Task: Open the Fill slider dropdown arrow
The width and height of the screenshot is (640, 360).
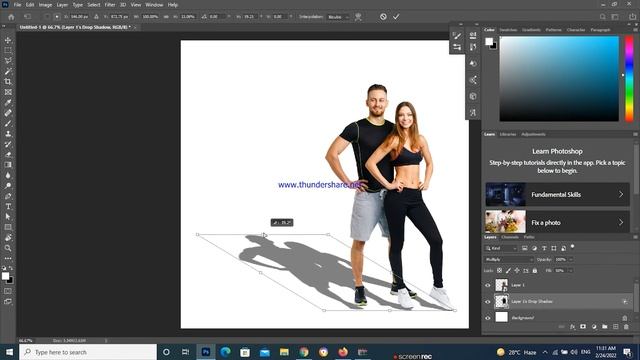Action: point(570,270)
